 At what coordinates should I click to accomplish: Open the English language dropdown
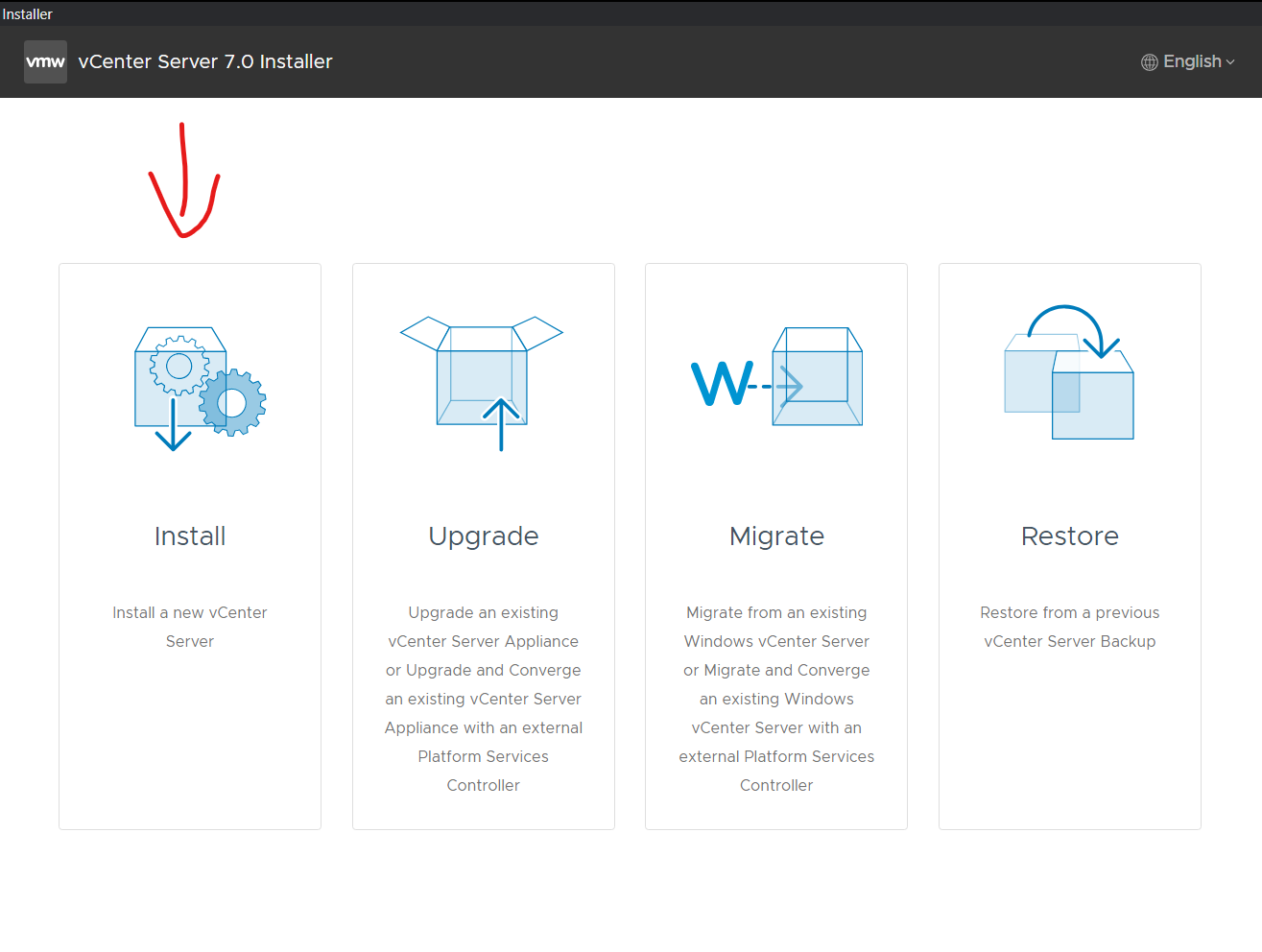(x=1188, y=61)
